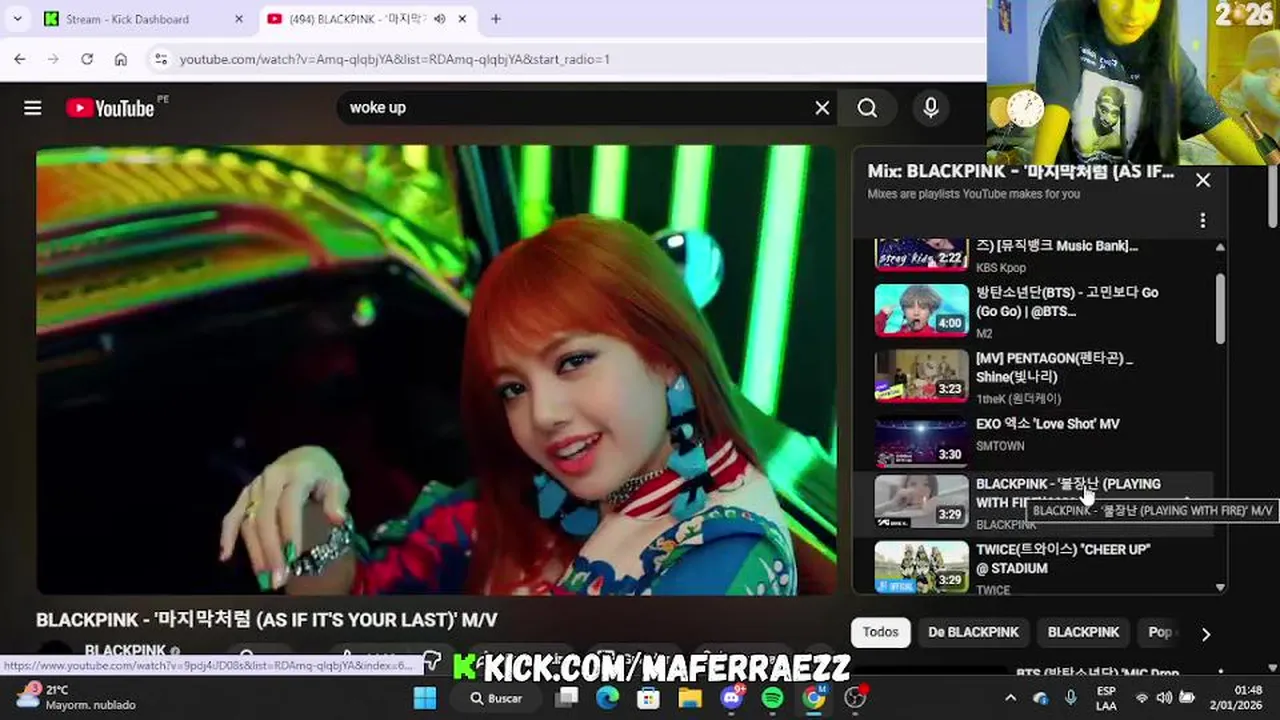The height and width of the screenshot is (720, 1280).
Task: Open the 21°C weather widget
Action: (x=75, y=697)
